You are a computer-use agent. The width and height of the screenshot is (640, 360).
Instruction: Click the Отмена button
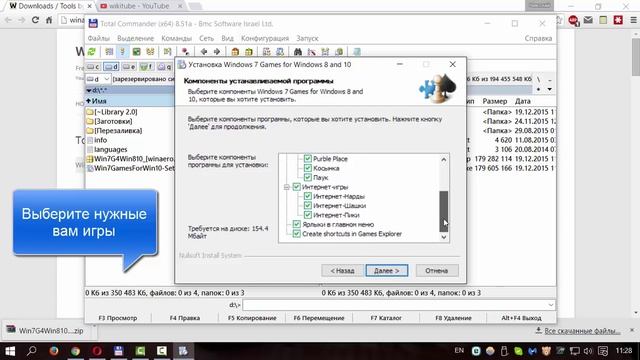click(x=437, y=270)
